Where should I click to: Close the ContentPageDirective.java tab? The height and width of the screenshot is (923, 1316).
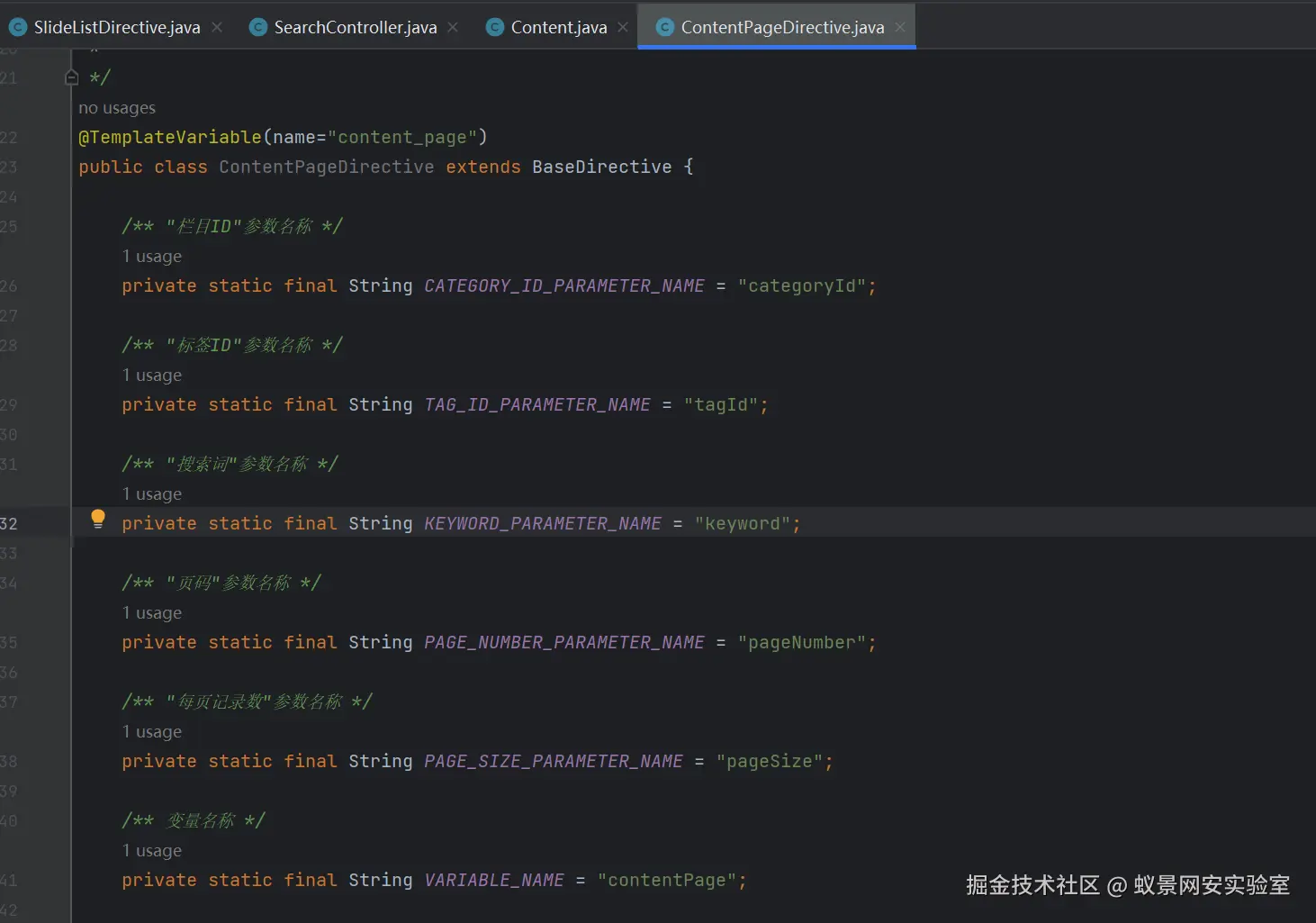pyautogui.click(x=900, y=27)
